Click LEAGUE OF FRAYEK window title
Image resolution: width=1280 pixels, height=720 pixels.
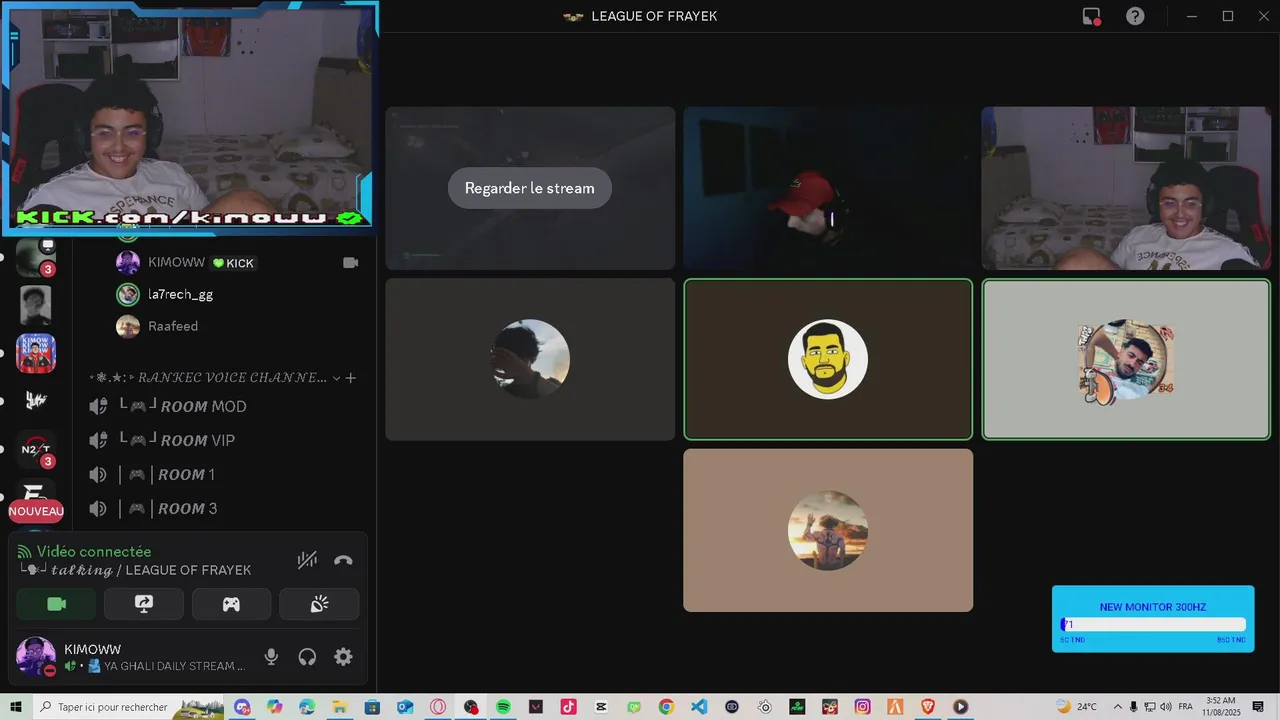[654, 16]
